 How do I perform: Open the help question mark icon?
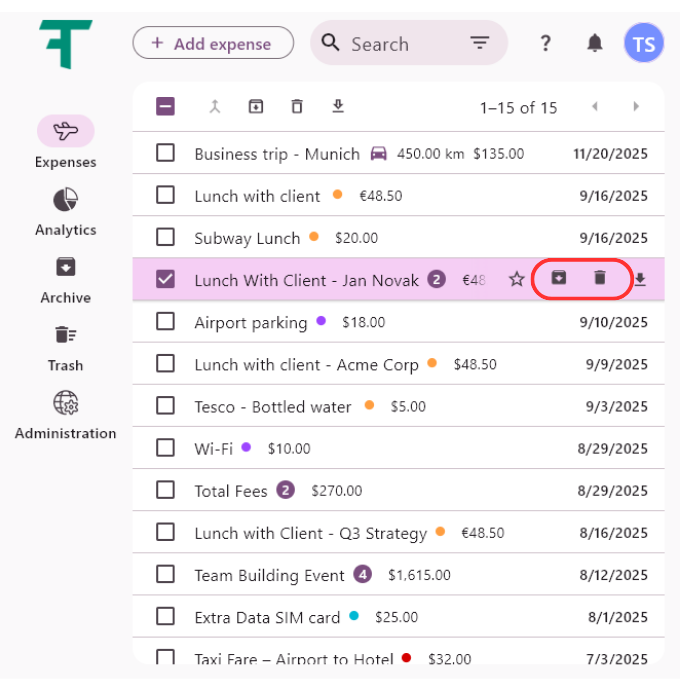[545, 43]
